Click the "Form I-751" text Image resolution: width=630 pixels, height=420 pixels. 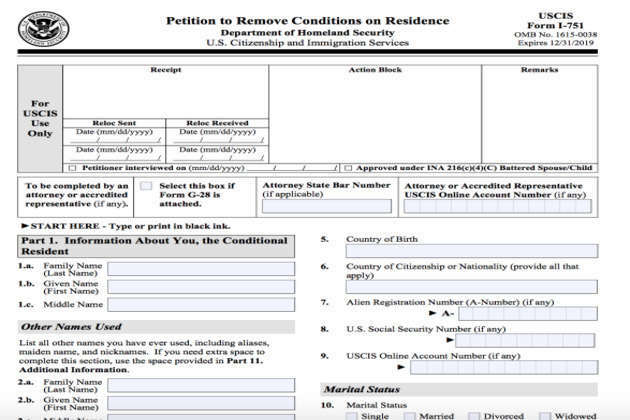(x=555, y=25)
